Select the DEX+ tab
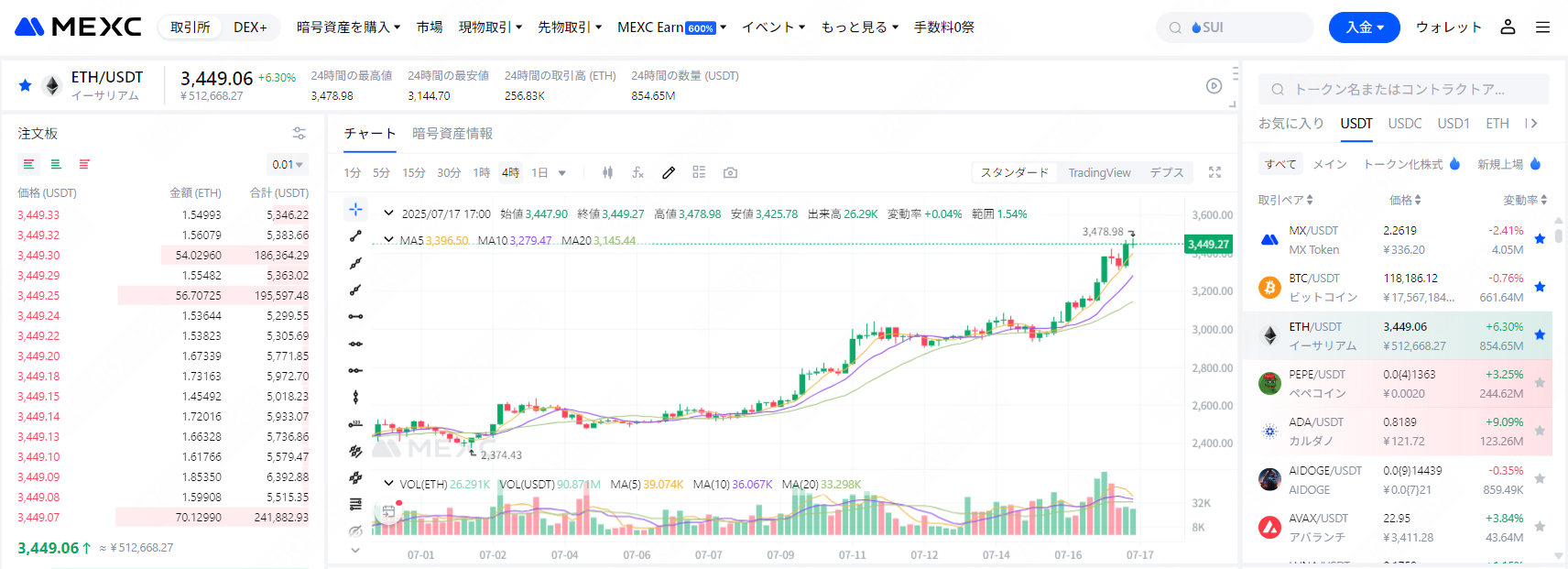This screenshot has width=1568, height=569. click(250, 27)
